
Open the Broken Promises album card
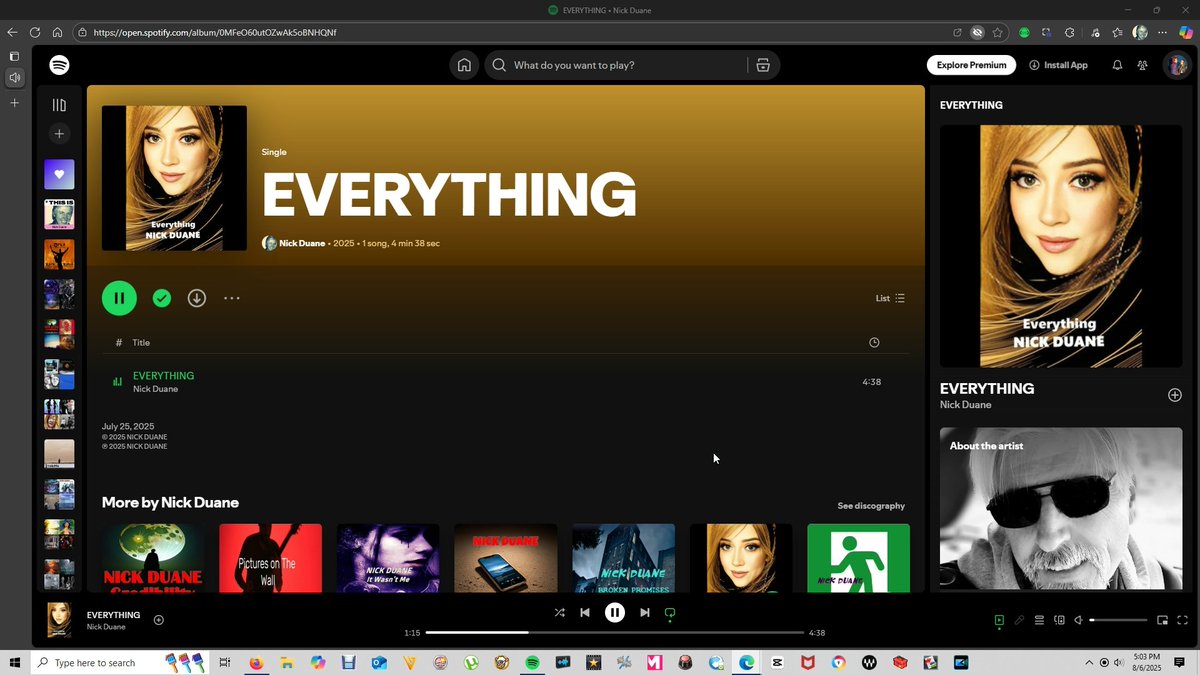tap(623, 558)
